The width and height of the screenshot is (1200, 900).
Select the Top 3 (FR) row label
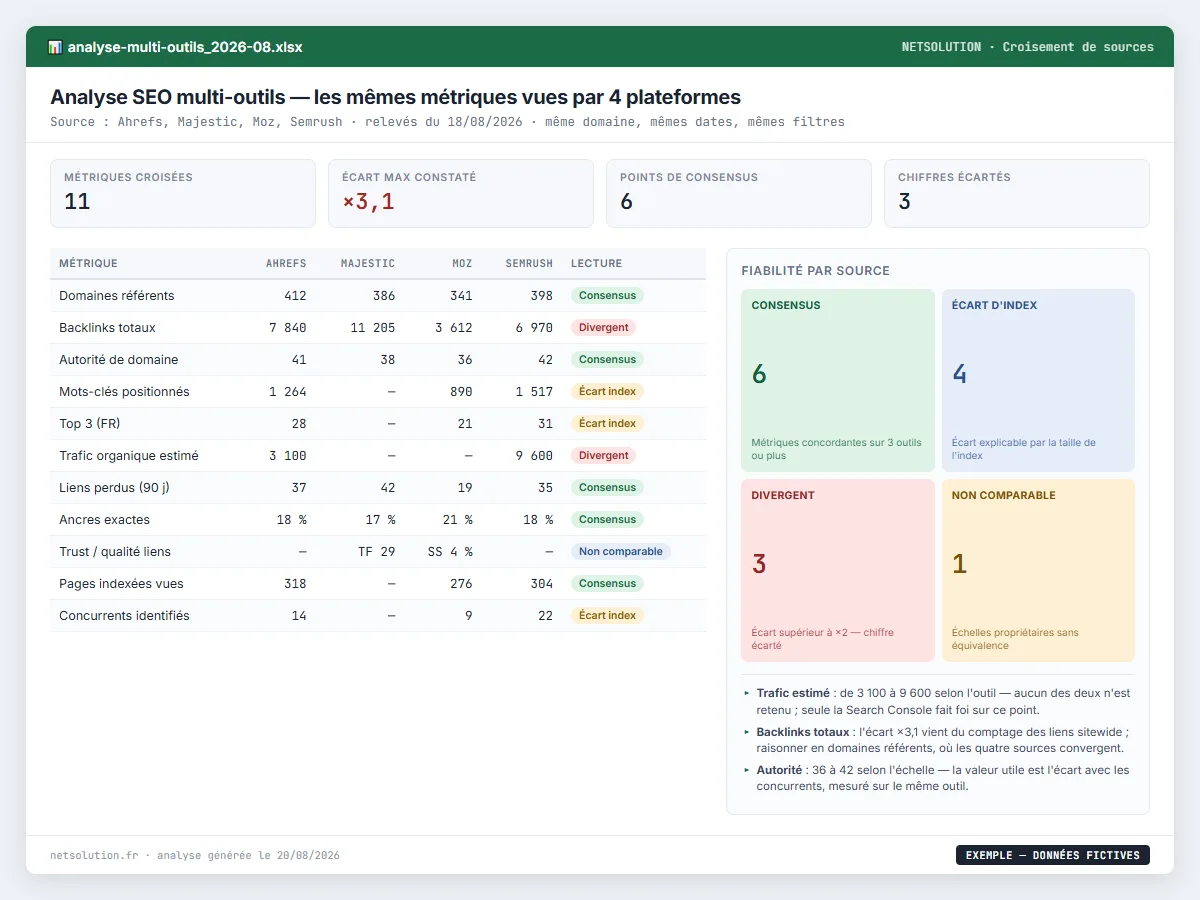90,424
